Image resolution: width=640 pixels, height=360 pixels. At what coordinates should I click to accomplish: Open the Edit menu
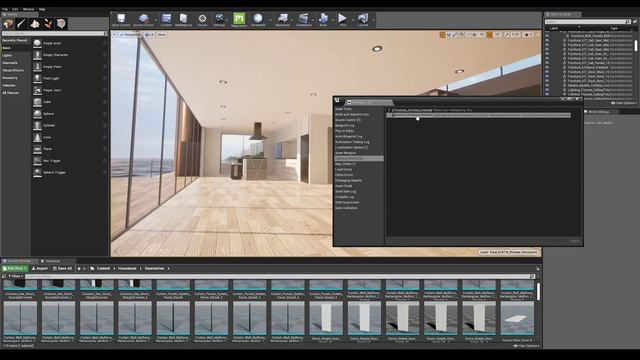tap(15, 9)
